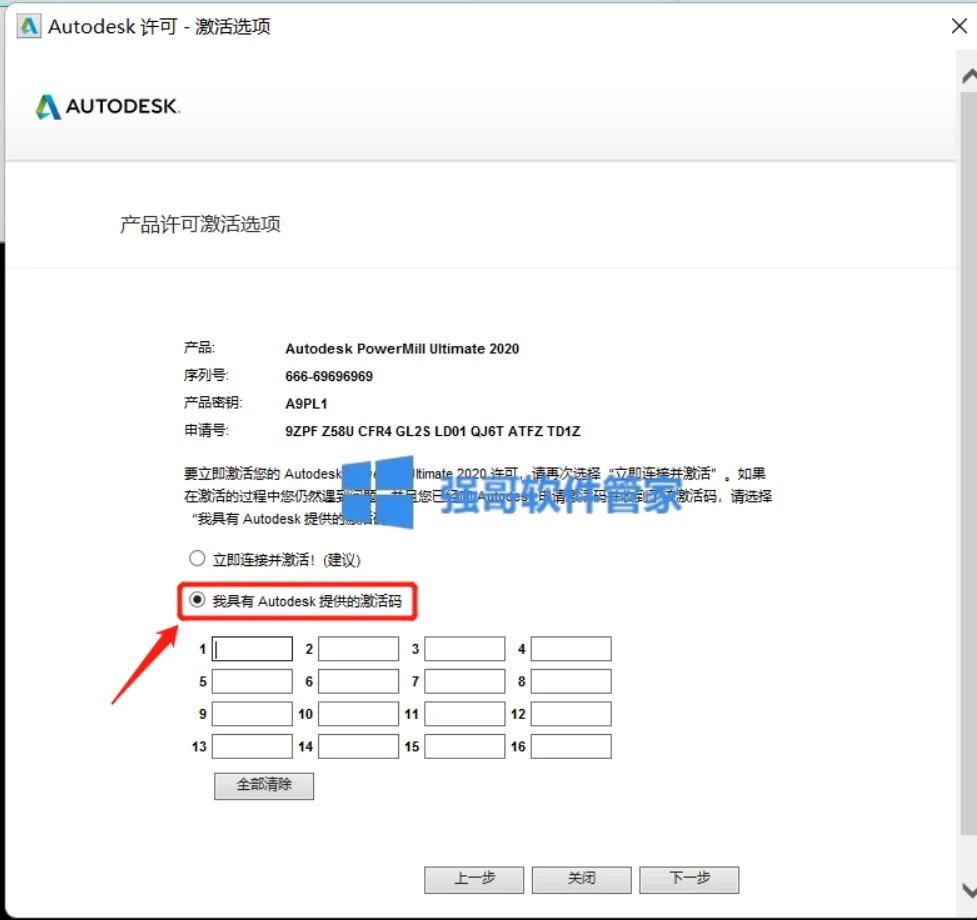The width and height of the screenshot is (977, 920).
Task: Click the 申请号 label
Action: click(x=206, y=430)
